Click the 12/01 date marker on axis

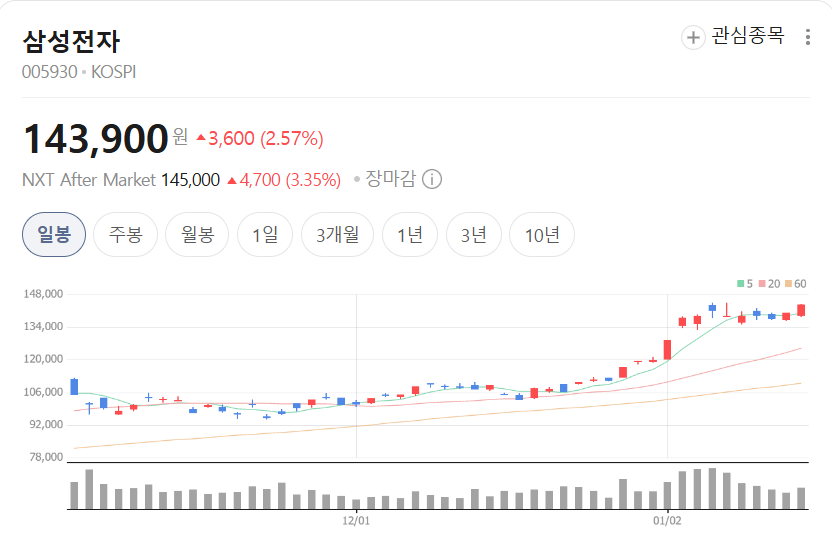(356, 521)
